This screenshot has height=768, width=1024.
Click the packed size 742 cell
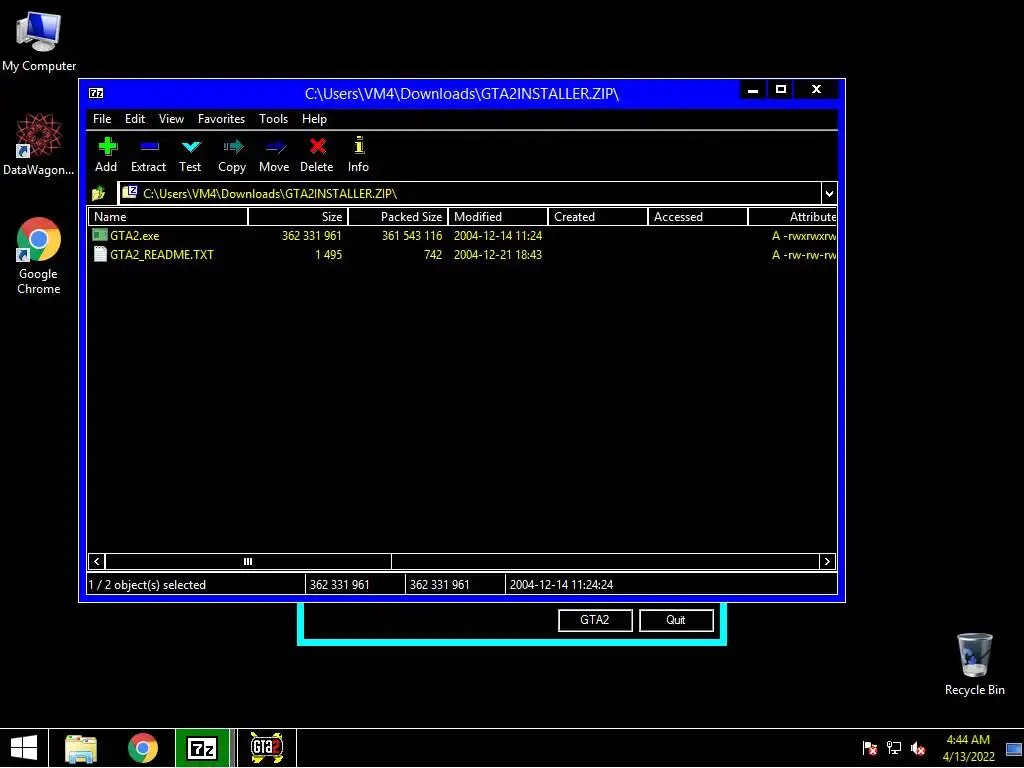click(432, 255)
